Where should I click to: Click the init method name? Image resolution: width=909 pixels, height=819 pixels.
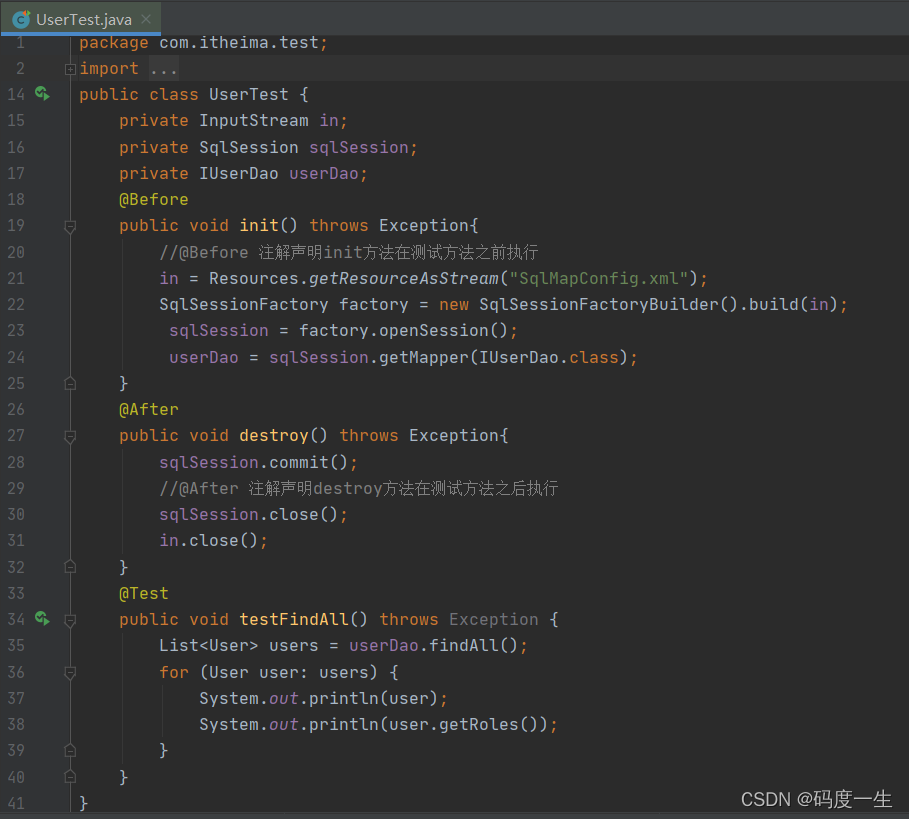tap(259, 225)
